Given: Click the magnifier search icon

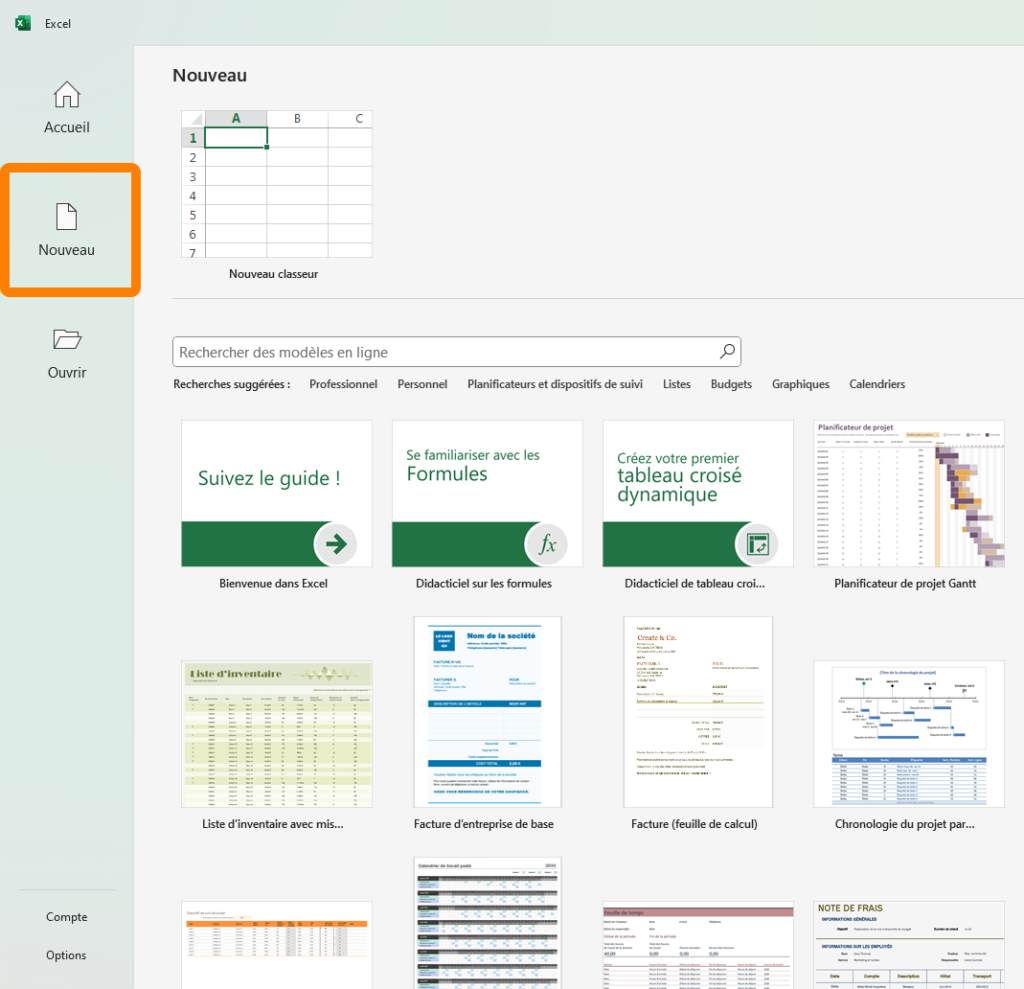Looking at the screenshot, I should pyautogui.click(x=727, y=351).
